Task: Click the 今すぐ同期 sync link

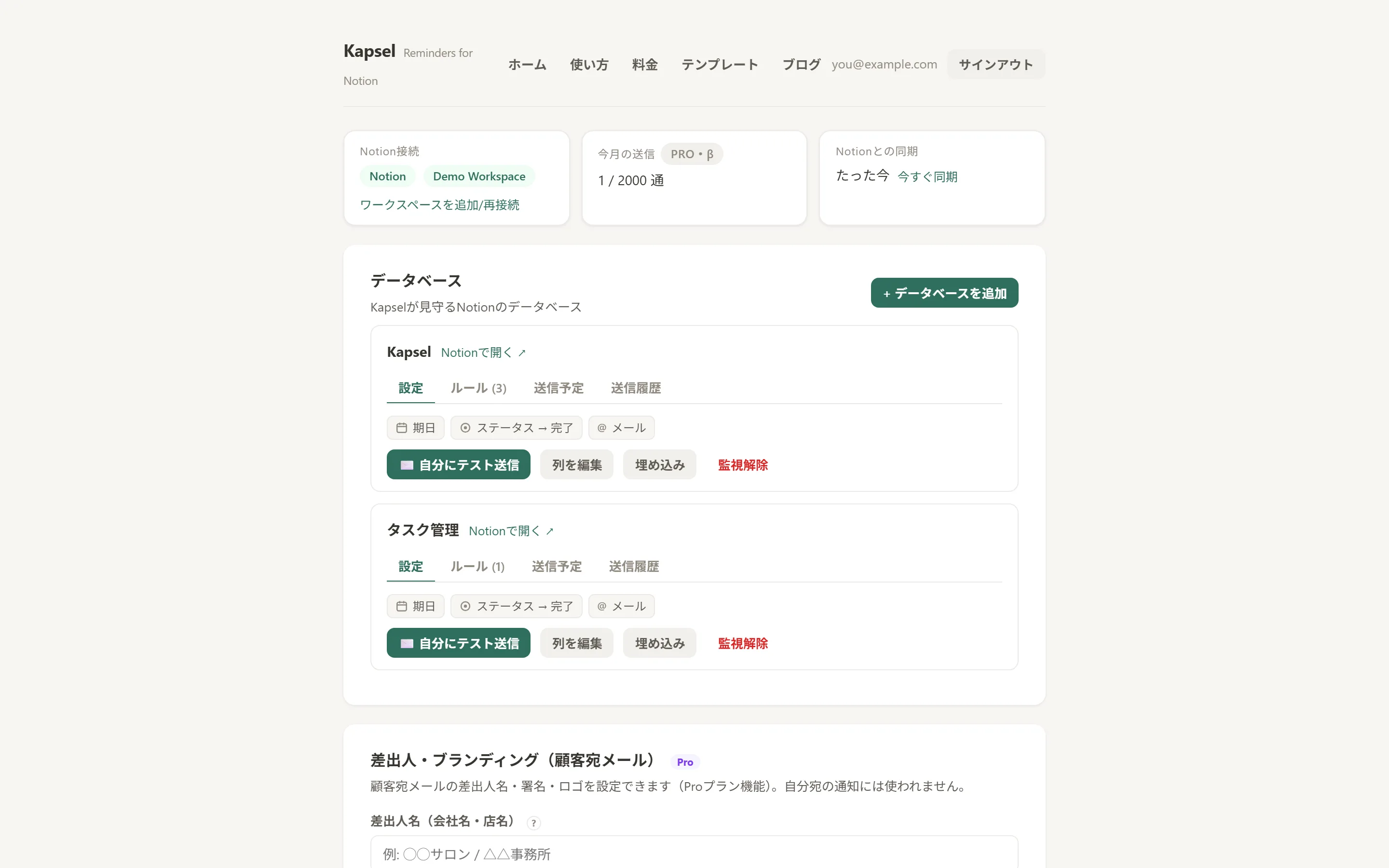Action: (927, 177)
